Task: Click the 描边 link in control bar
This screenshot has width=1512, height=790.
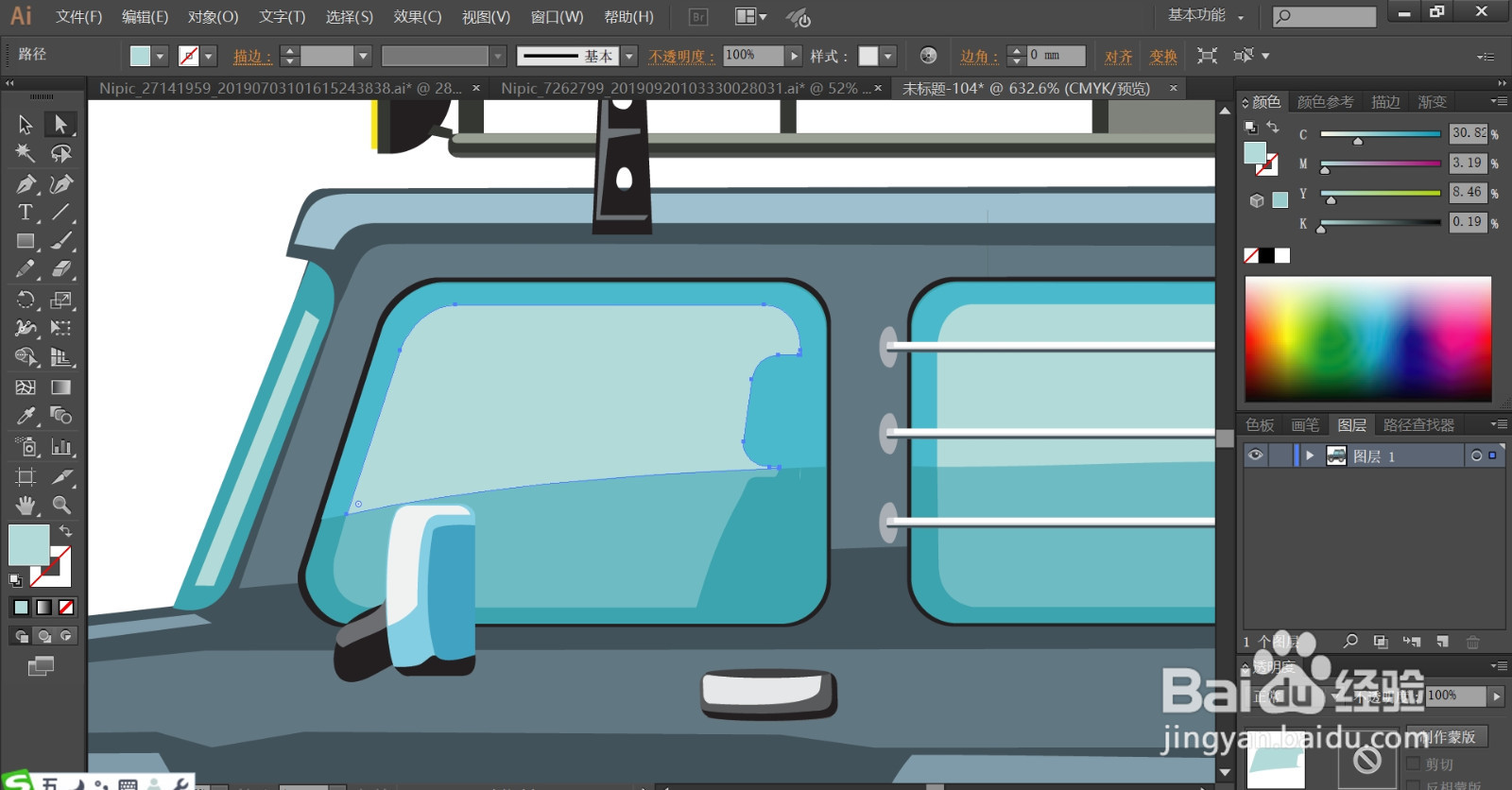Action: (x=252, y=57)
